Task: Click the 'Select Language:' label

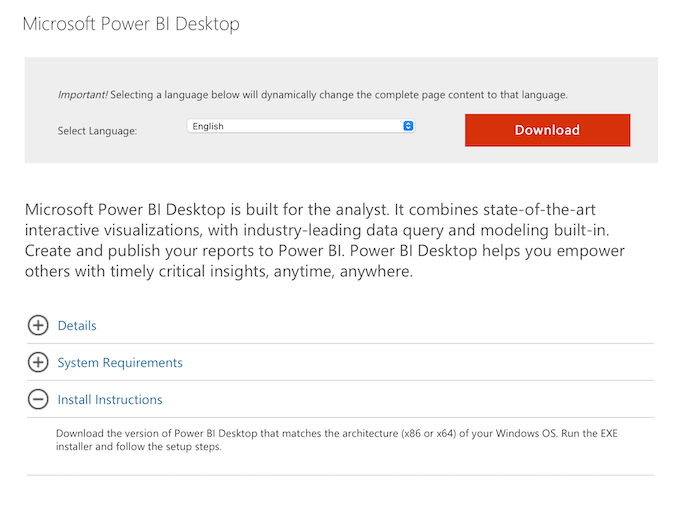Action: [97, 131]
